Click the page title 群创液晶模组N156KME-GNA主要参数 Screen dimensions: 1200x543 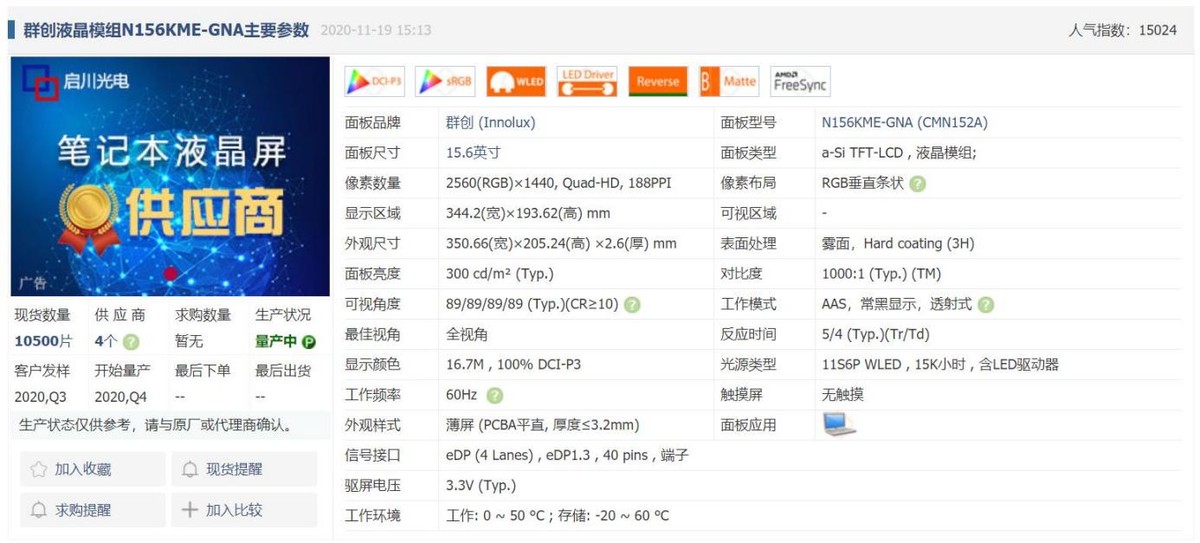[x=166, y=30]
